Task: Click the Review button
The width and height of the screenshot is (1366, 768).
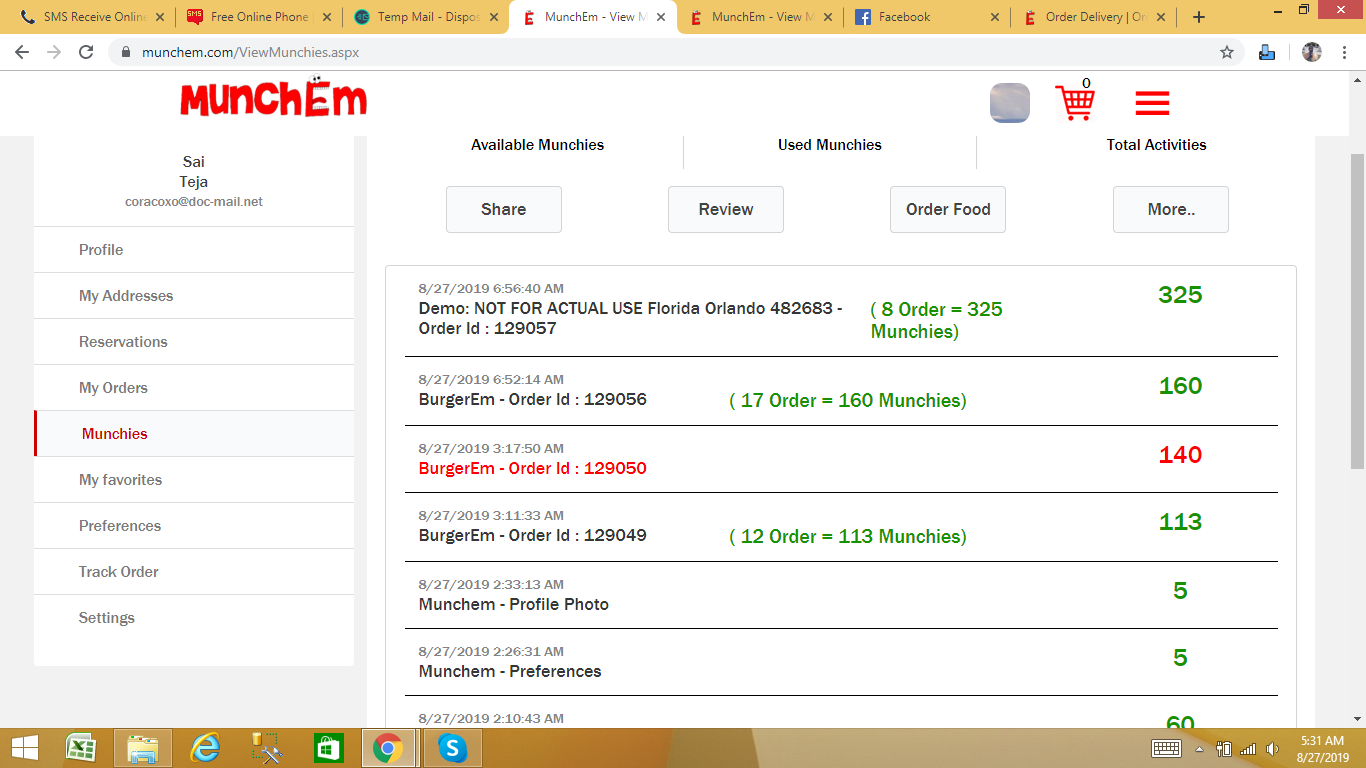Action: point(725,209)
